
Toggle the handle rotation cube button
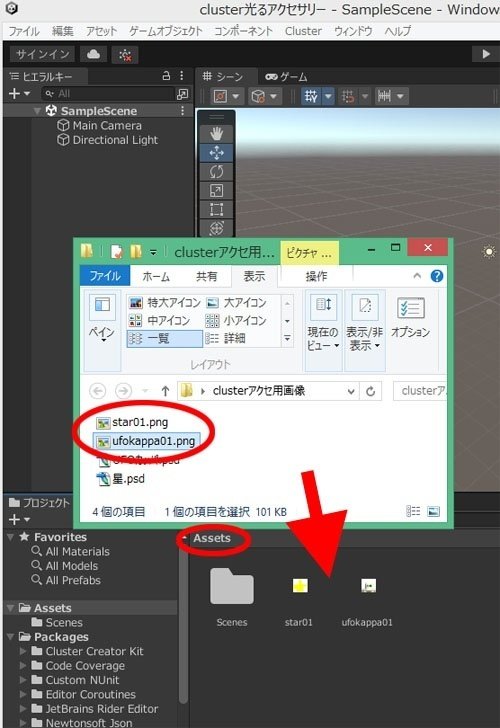tap(258, 96)
